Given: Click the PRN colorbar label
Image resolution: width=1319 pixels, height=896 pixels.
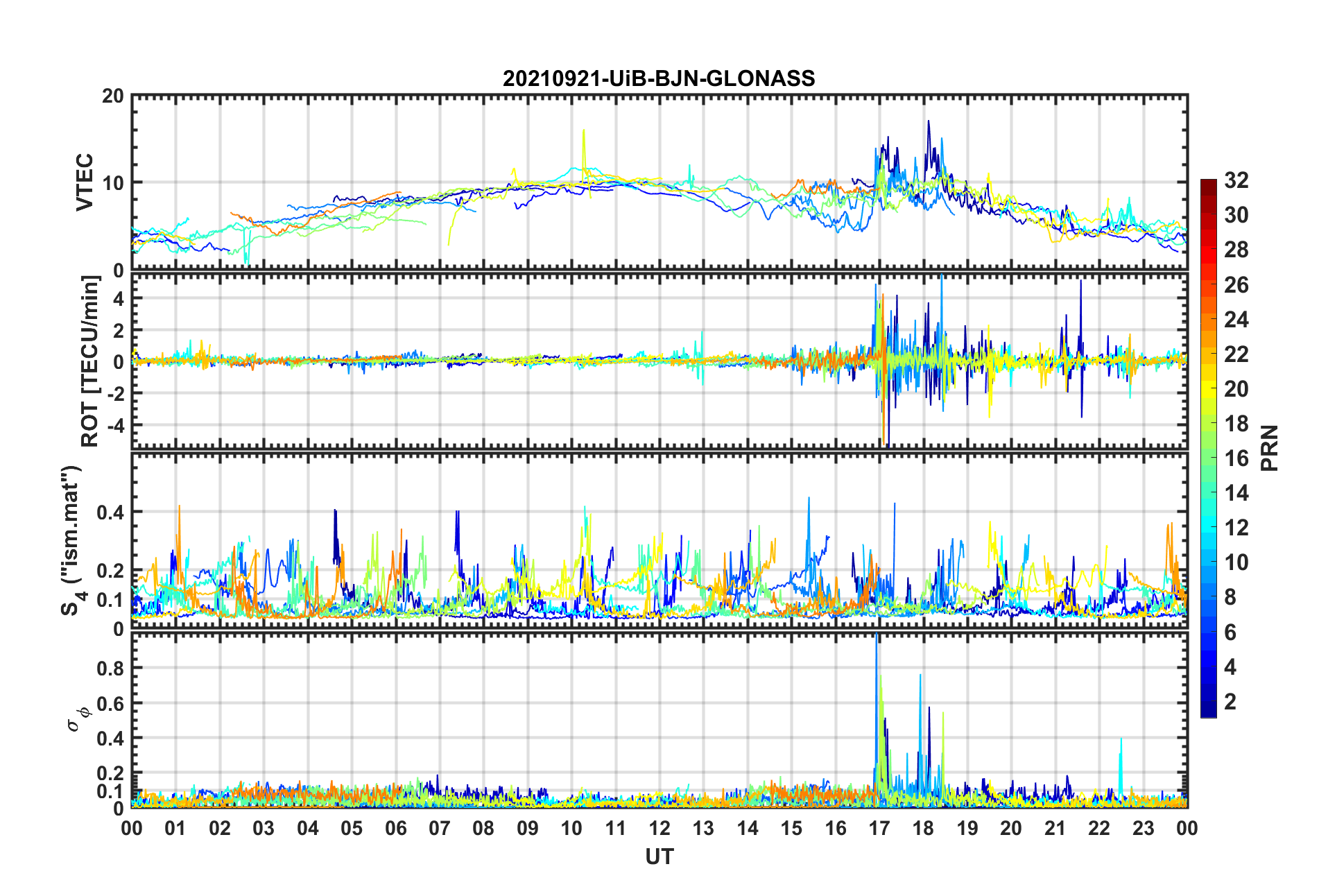Looking at the screenshot, I should tap(1269, 448).
